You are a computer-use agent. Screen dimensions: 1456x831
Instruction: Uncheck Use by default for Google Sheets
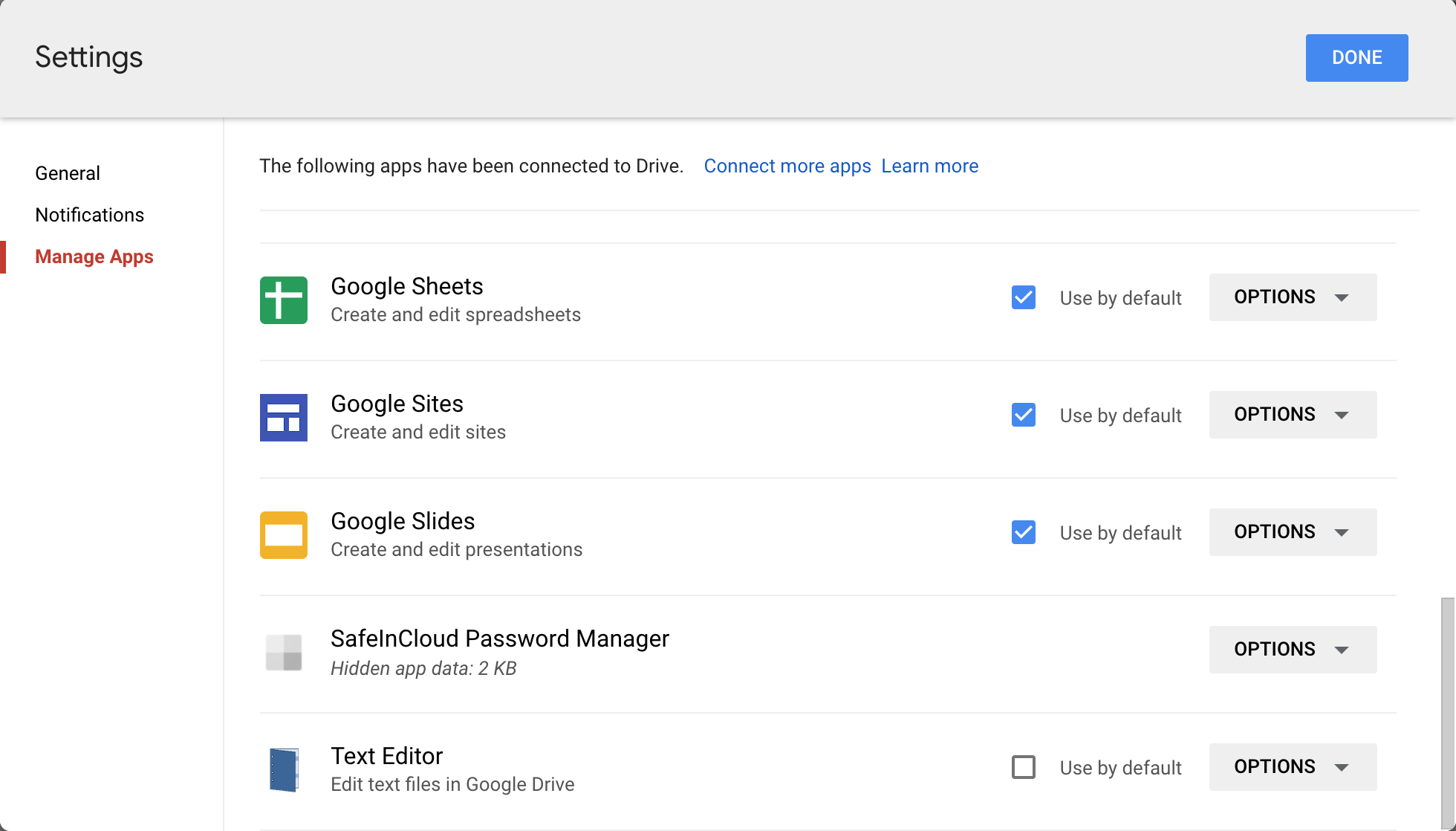pos(1023,297)
